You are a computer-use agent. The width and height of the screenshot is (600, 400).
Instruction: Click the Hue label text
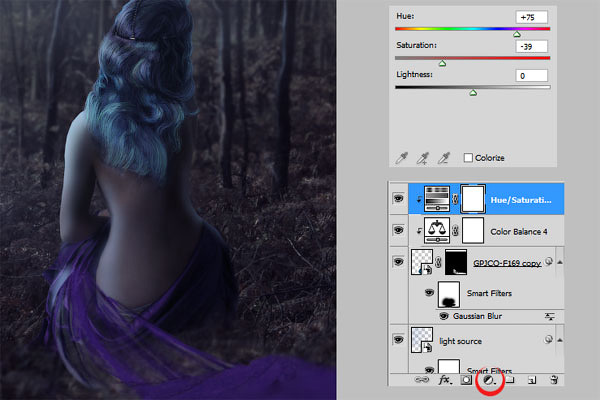click(405, 16)
